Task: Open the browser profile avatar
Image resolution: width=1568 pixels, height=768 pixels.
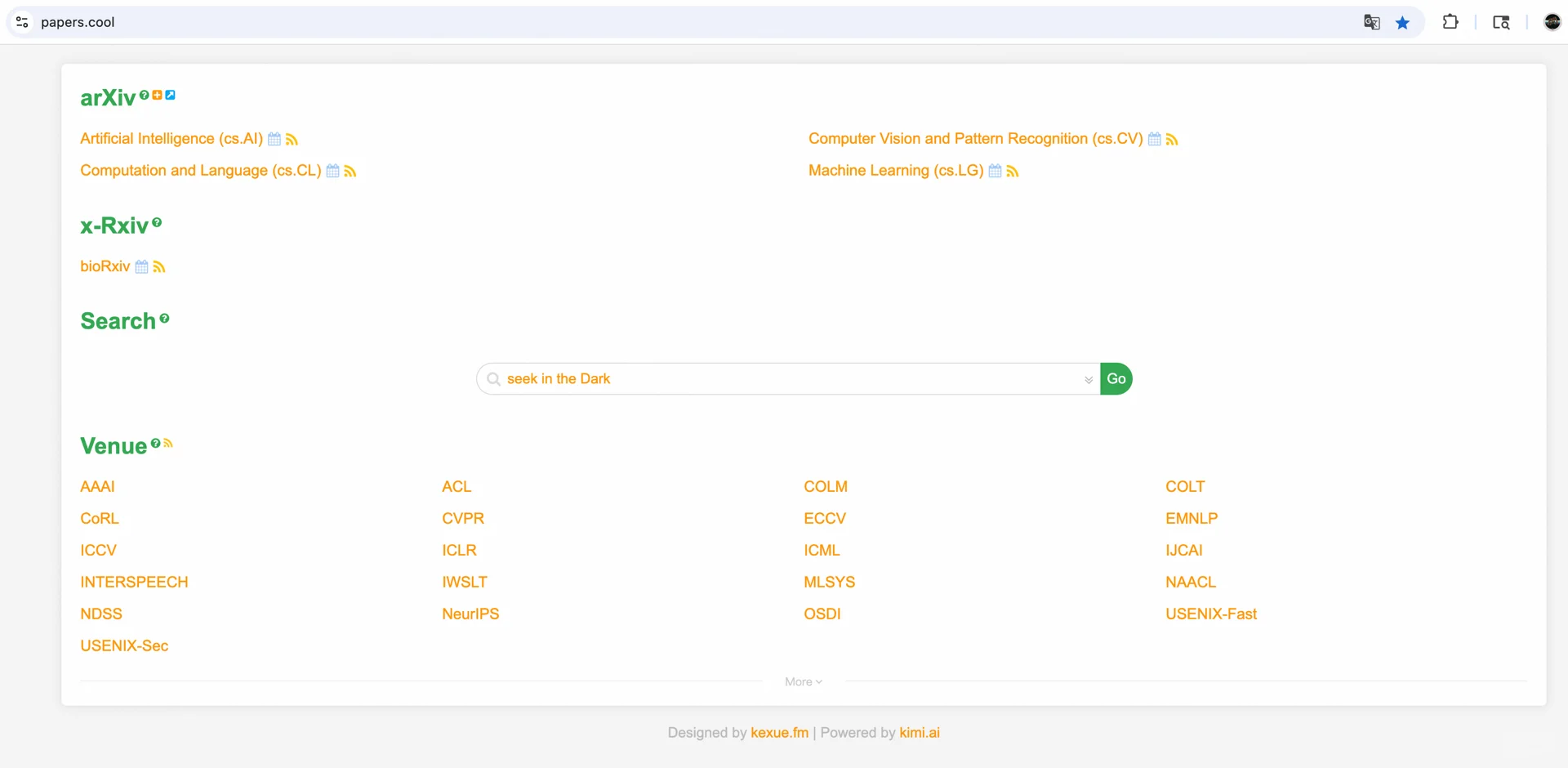Action: click(1552, 22)
